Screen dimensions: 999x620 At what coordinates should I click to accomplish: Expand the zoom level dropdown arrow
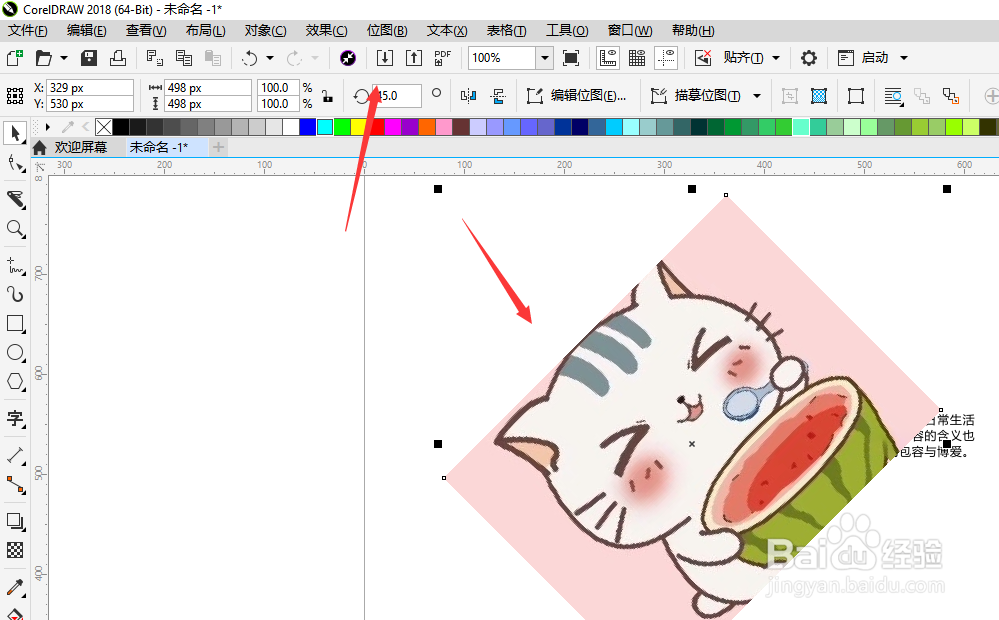[544, 58]
